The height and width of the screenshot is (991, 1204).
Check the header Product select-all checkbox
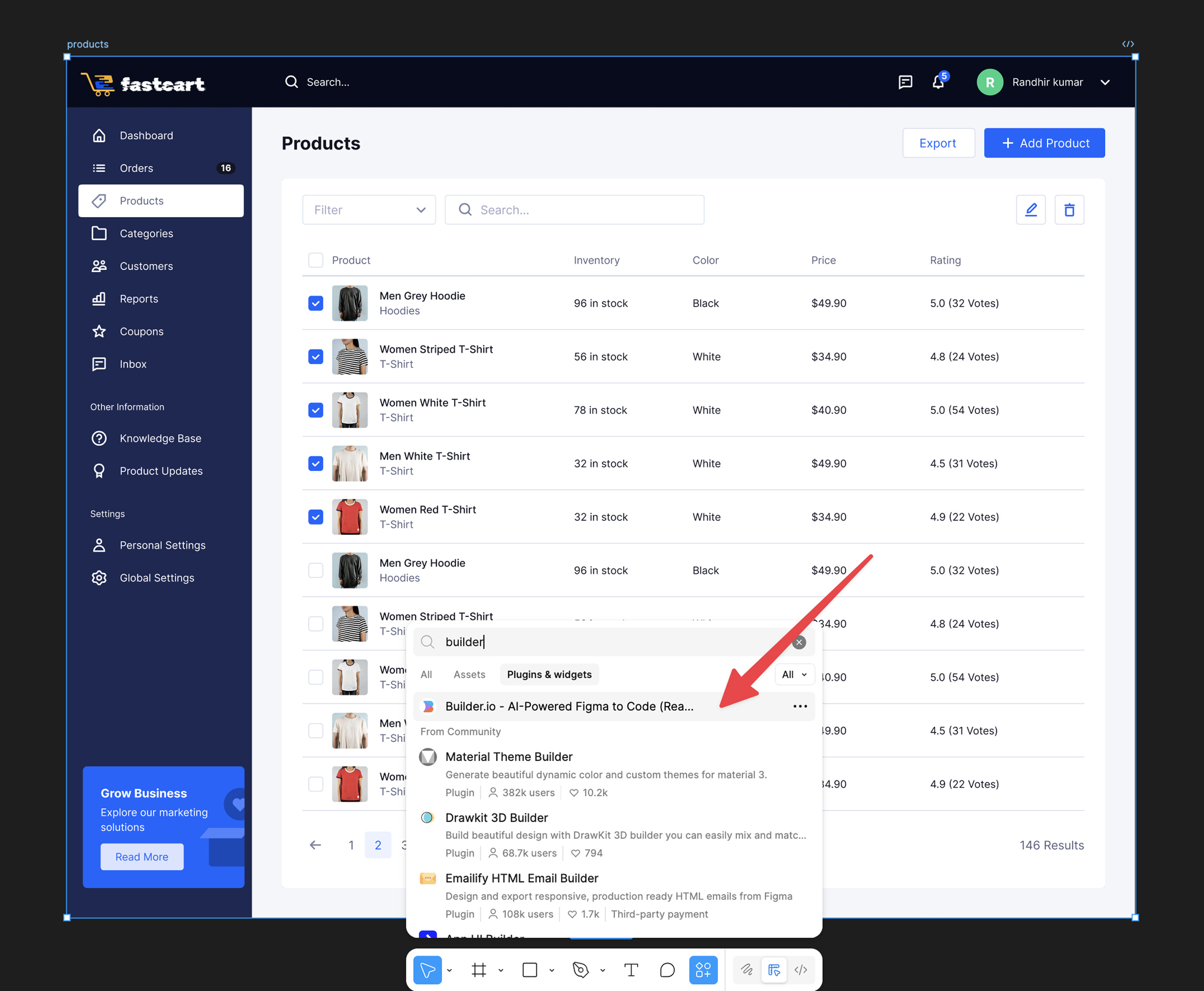pos(316,260)
